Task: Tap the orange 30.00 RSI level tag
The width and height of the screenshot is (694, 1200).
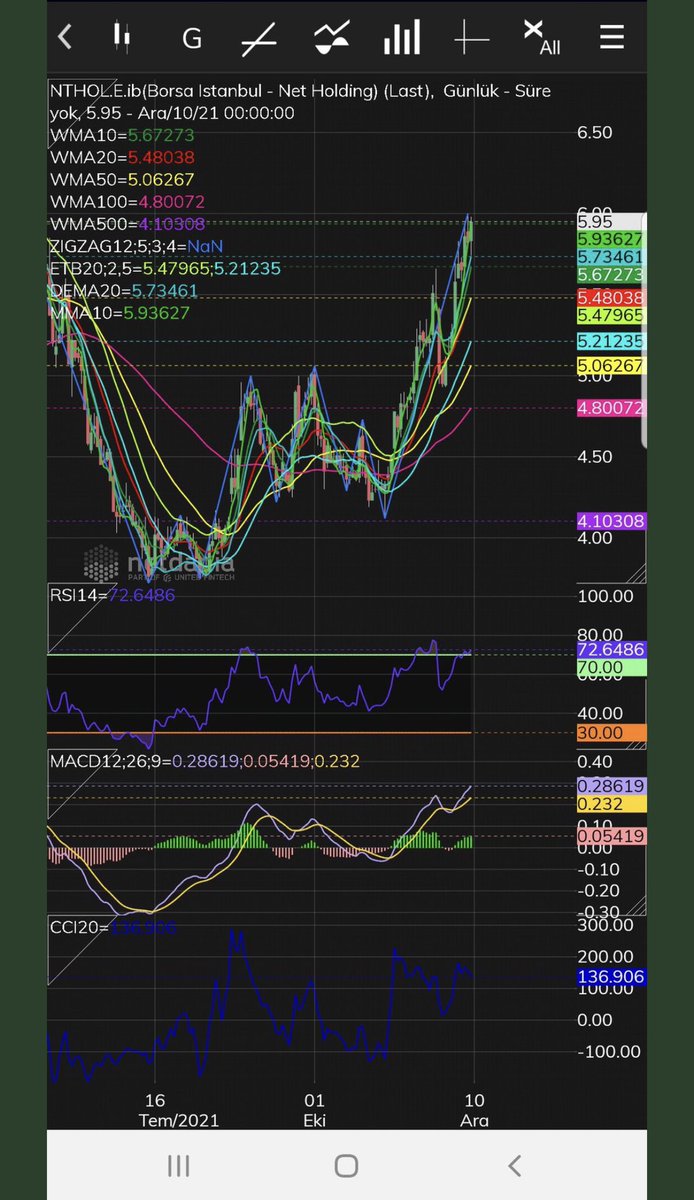Action: tap(611, 733)
